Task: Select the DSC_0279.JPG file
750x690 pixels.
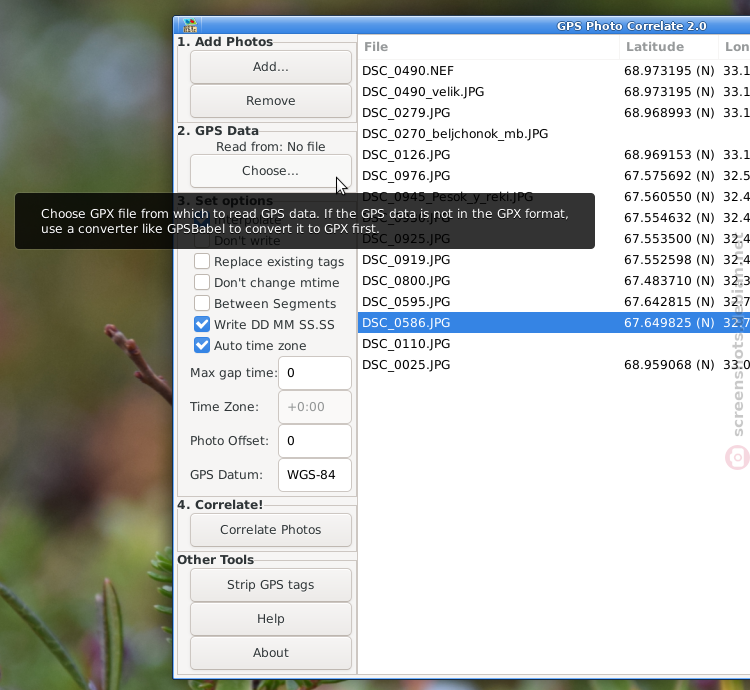Action: pyautogui.click(x=406, y=113)
